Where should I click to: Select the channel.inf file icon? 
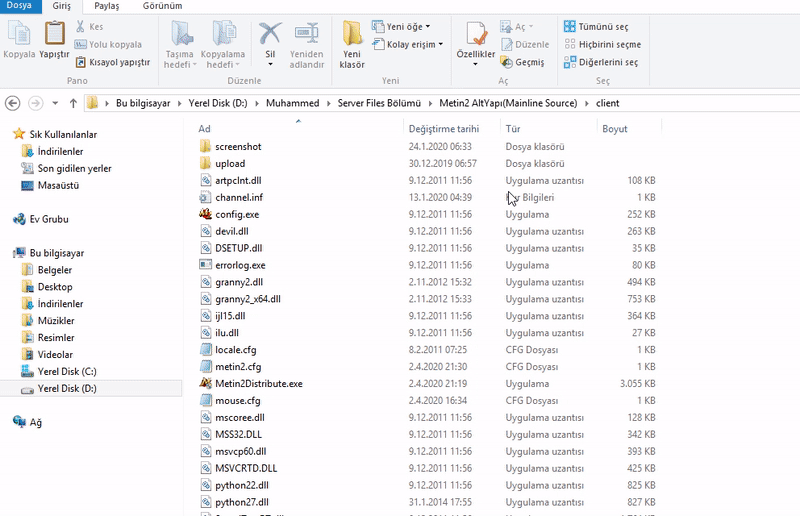(205, 198)
